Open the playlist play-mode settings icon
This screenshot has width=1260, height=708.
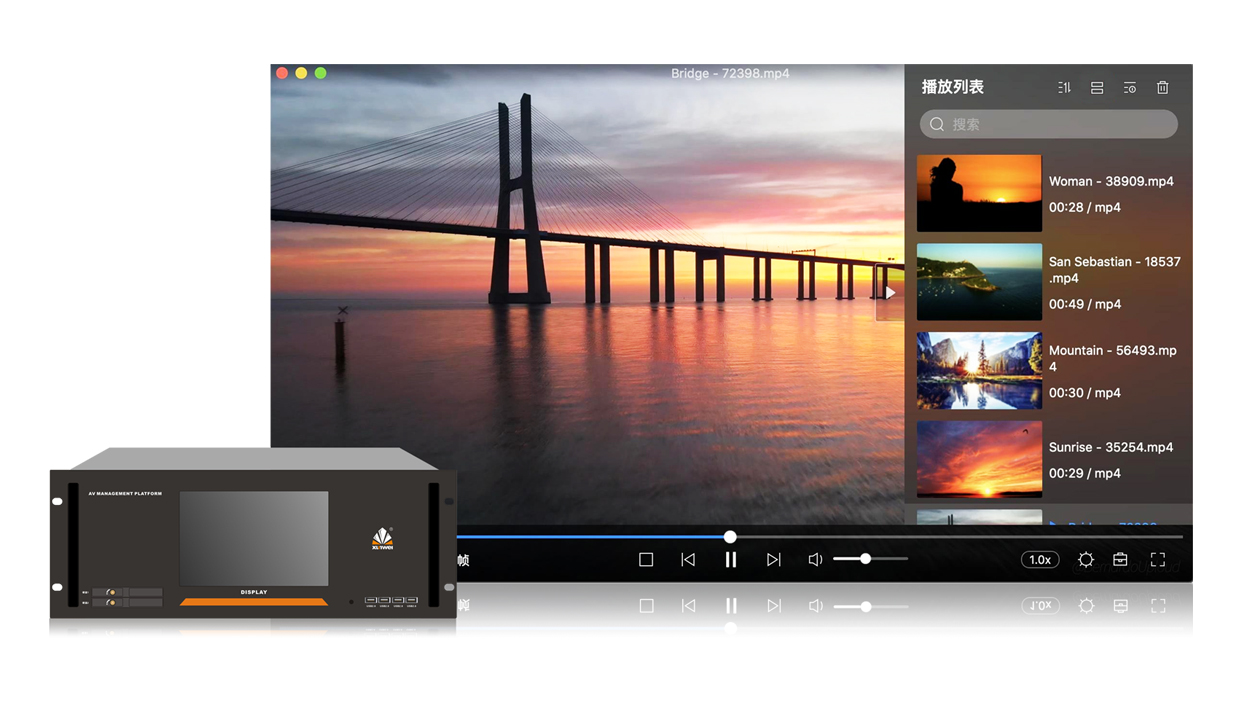click(x=1130, y=88)
